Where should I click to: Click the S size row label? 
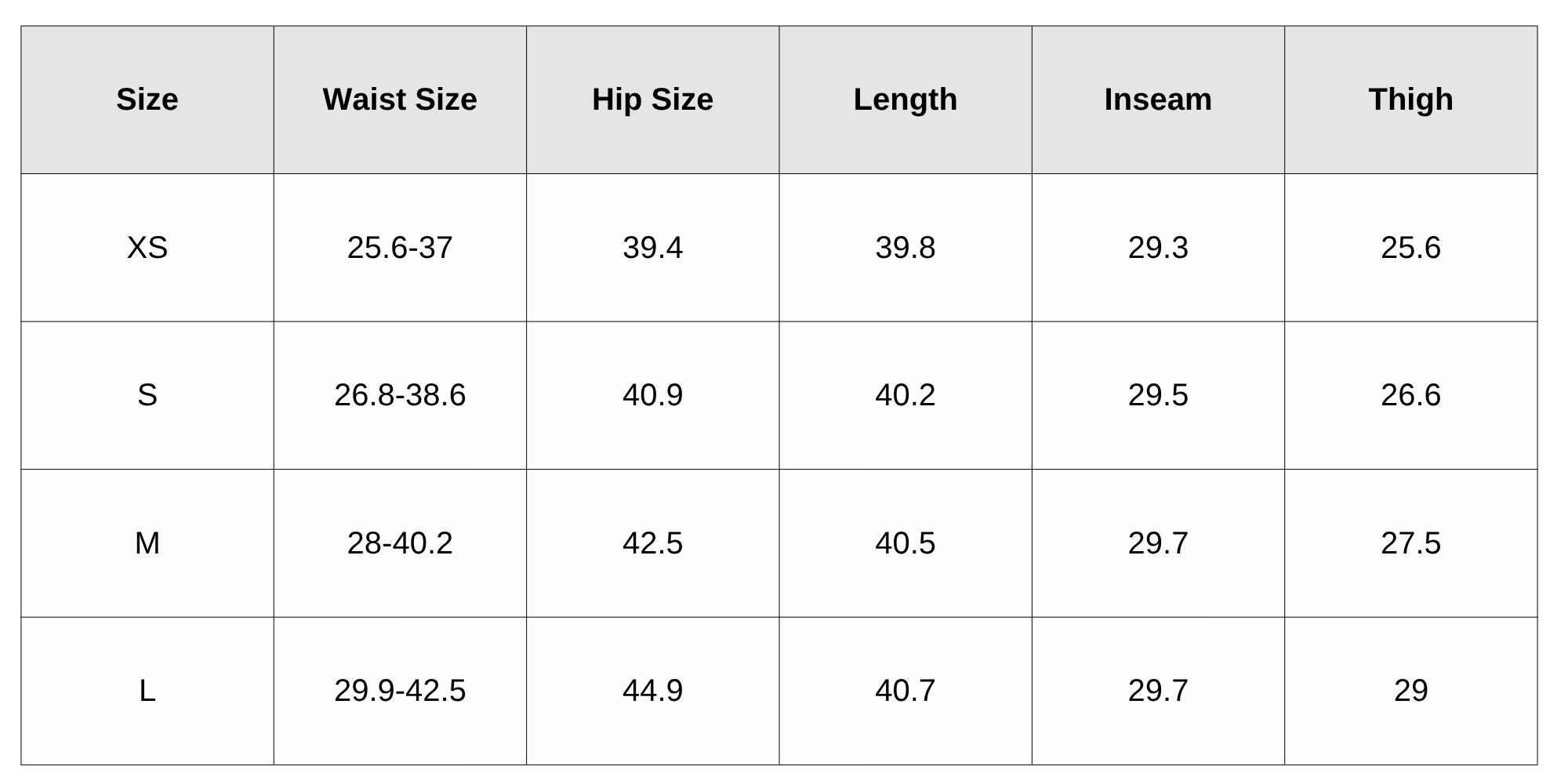pos(147,395)
